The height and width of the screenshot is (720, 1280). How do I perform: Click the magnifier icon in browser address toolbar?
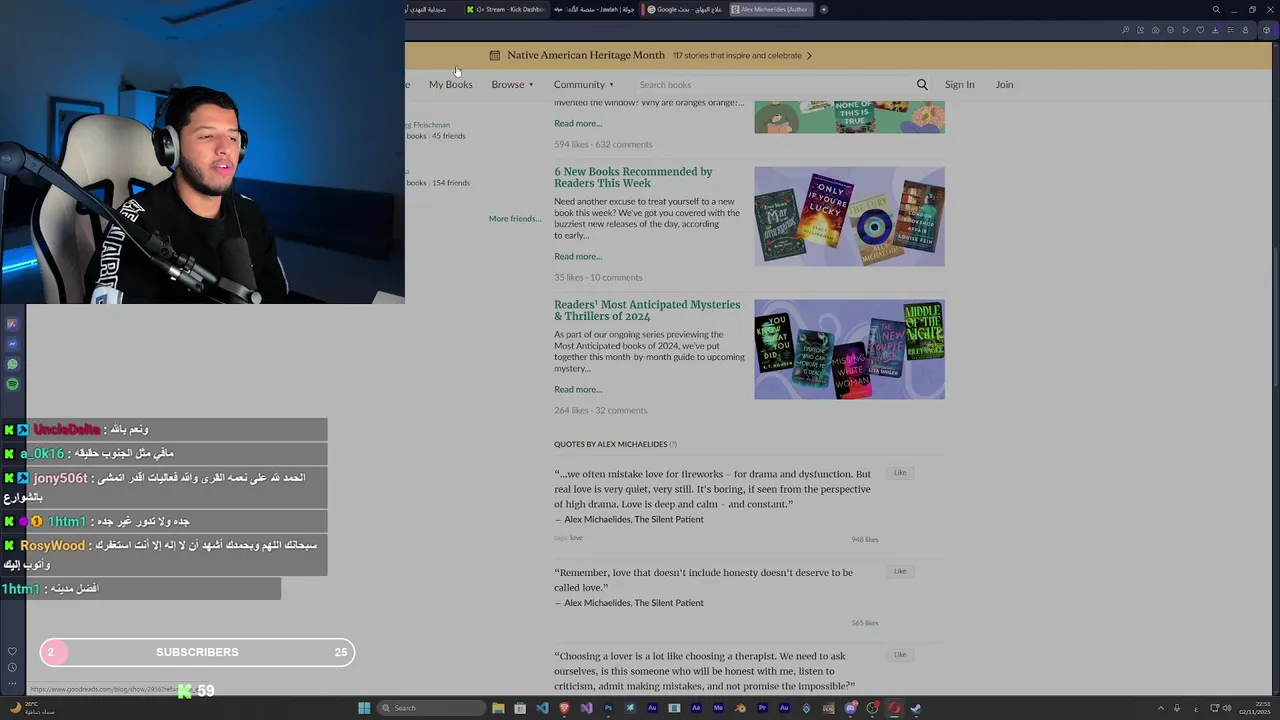tap(1126, 30)
